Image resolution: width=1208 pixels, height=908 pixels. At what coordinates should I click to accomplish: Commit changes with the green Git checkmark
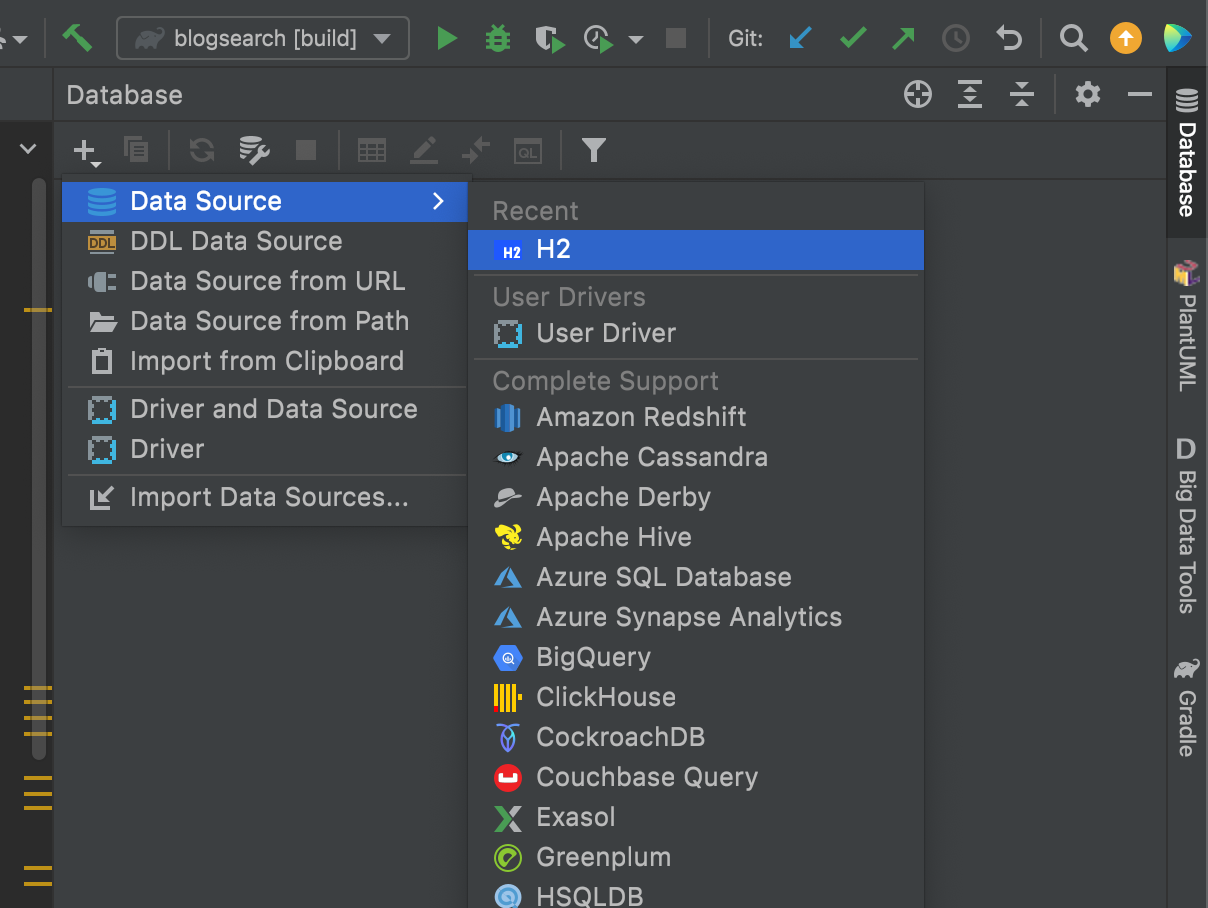pos(853,39)
